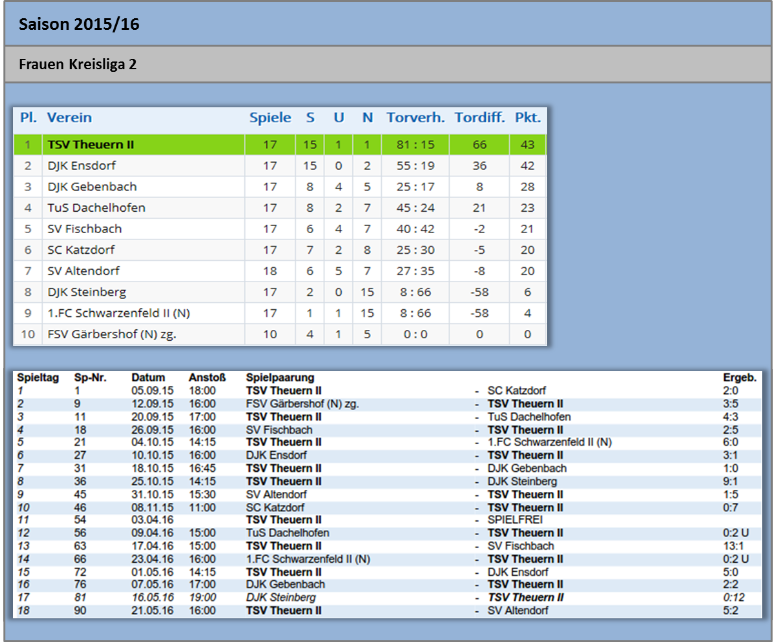Select 'TuS Dachelhofen' in the standings table
This screenshot has width=775, height=642.
point(96,208)
